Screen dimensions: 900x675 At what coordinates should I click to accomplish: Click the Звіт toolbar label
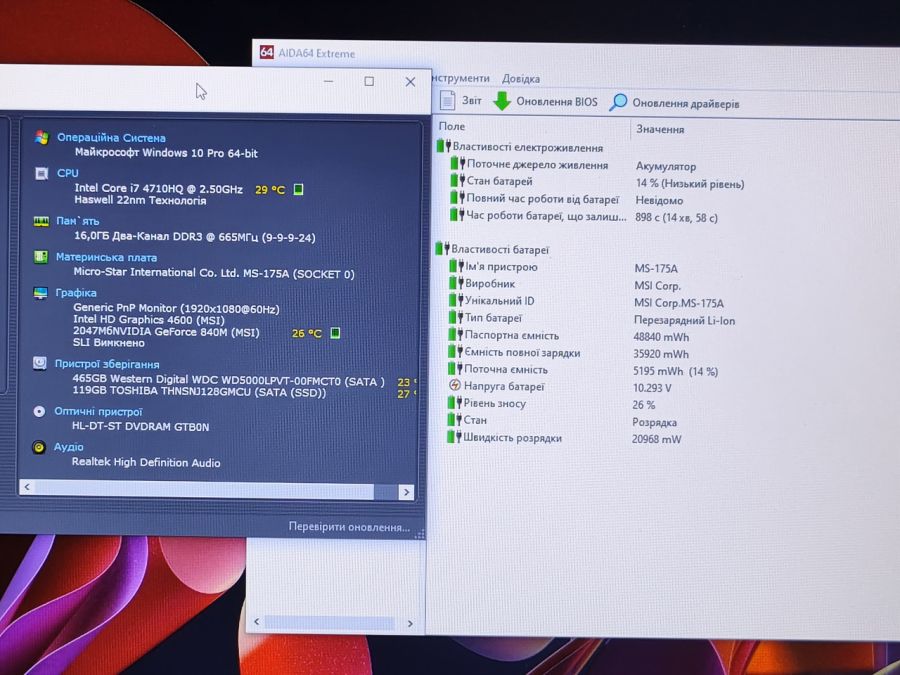tap(472, 100)
